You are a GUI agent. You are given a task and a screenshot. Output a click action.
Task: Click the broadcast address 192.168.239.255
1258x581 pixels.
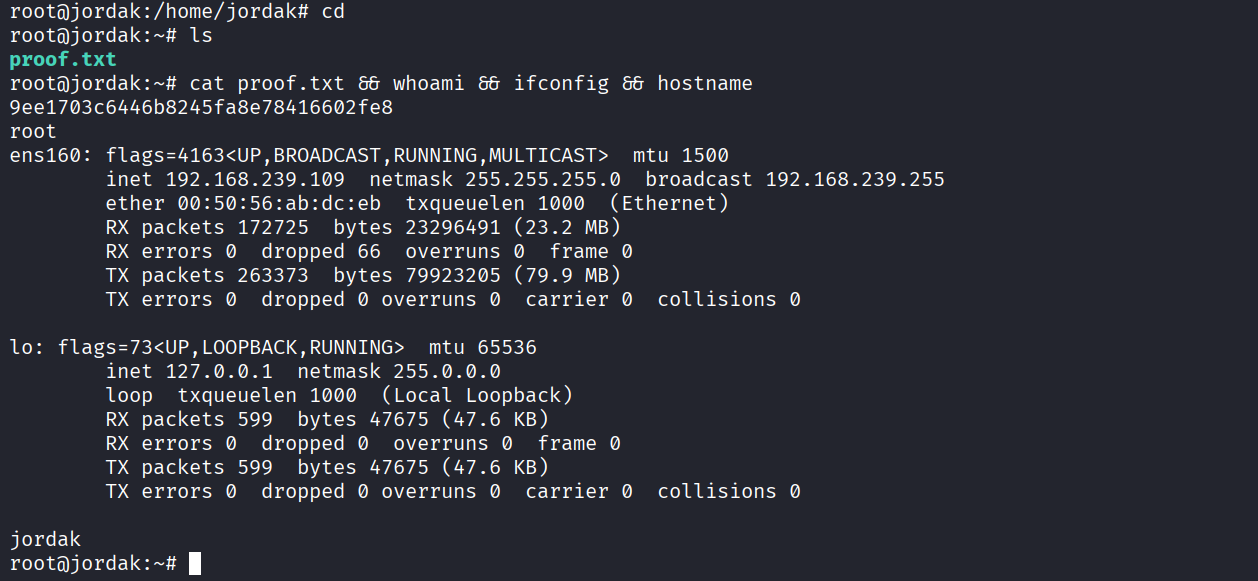855,180
